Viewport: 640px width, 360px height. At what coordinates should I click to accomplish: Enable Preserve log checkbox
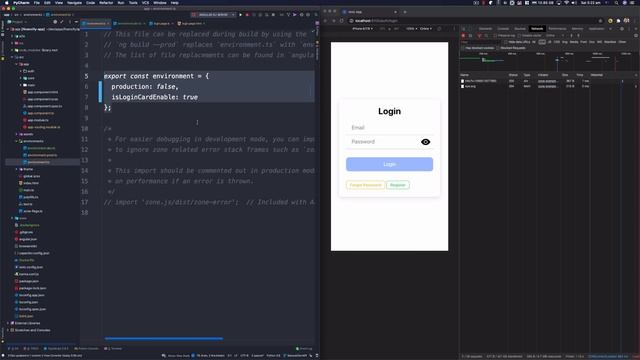click(x=496, y=36)
